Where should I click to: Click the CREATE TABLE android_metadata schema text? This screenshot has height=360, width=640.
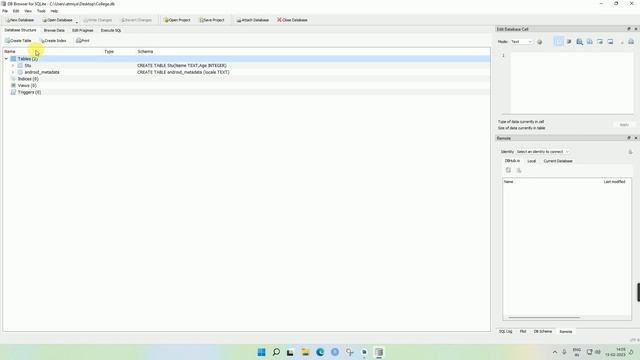(x=183, y=72)
